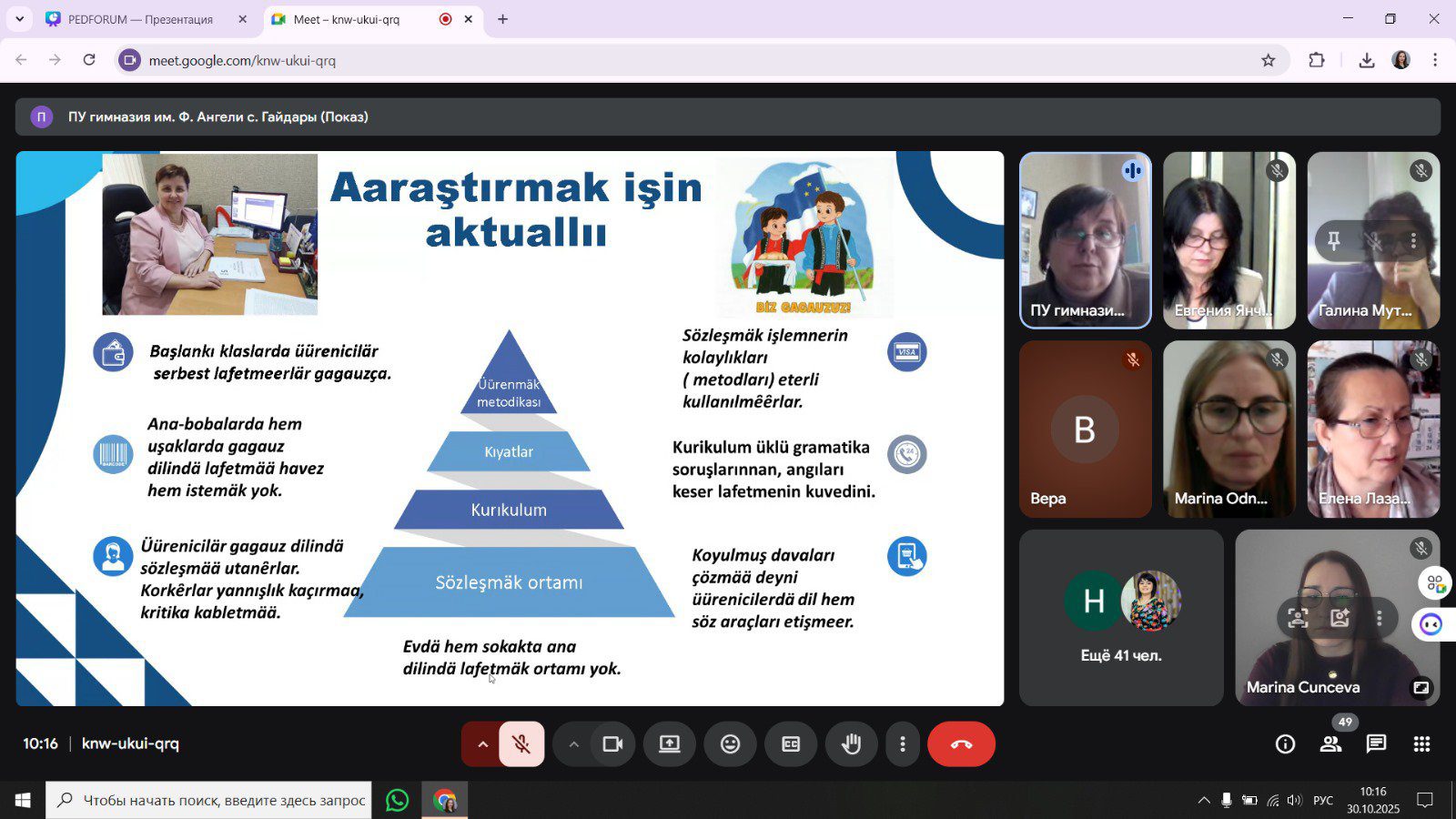
Task: Open WhatsApp from the taskbar
Action: tap(397, 801)
